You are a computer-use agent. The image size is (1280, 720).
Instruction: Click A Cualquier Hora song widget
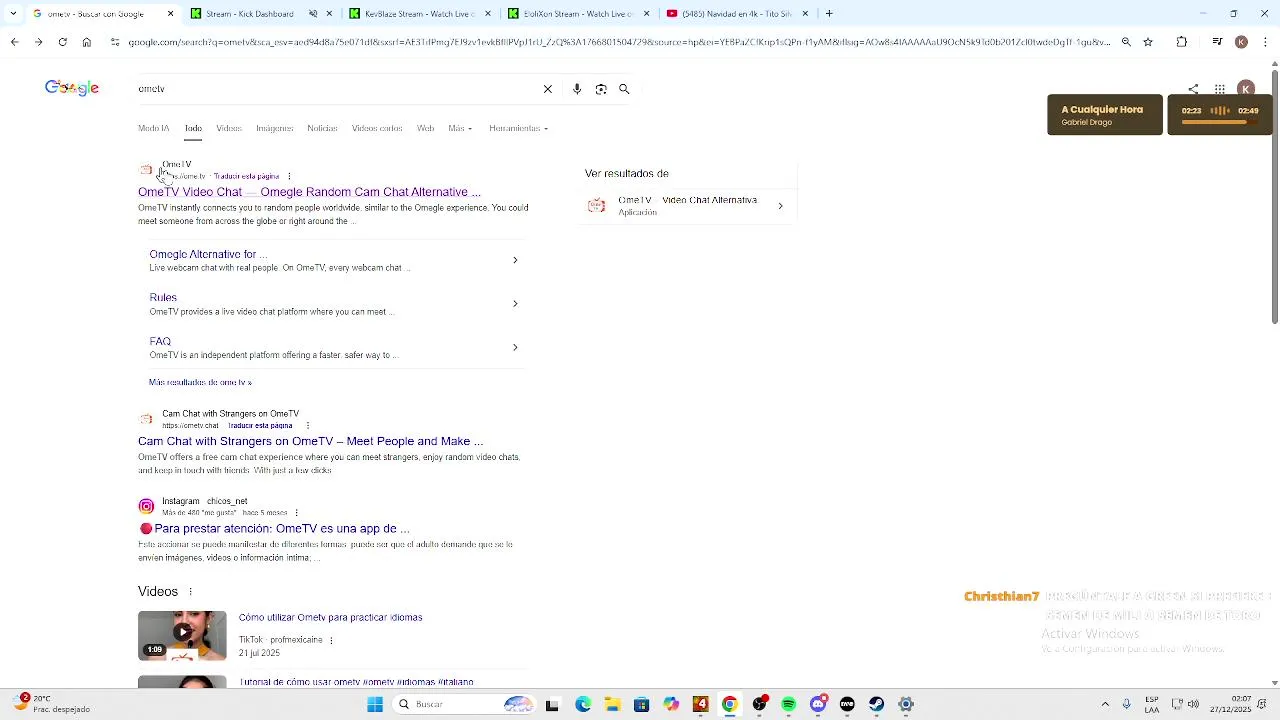(1105, 115)
